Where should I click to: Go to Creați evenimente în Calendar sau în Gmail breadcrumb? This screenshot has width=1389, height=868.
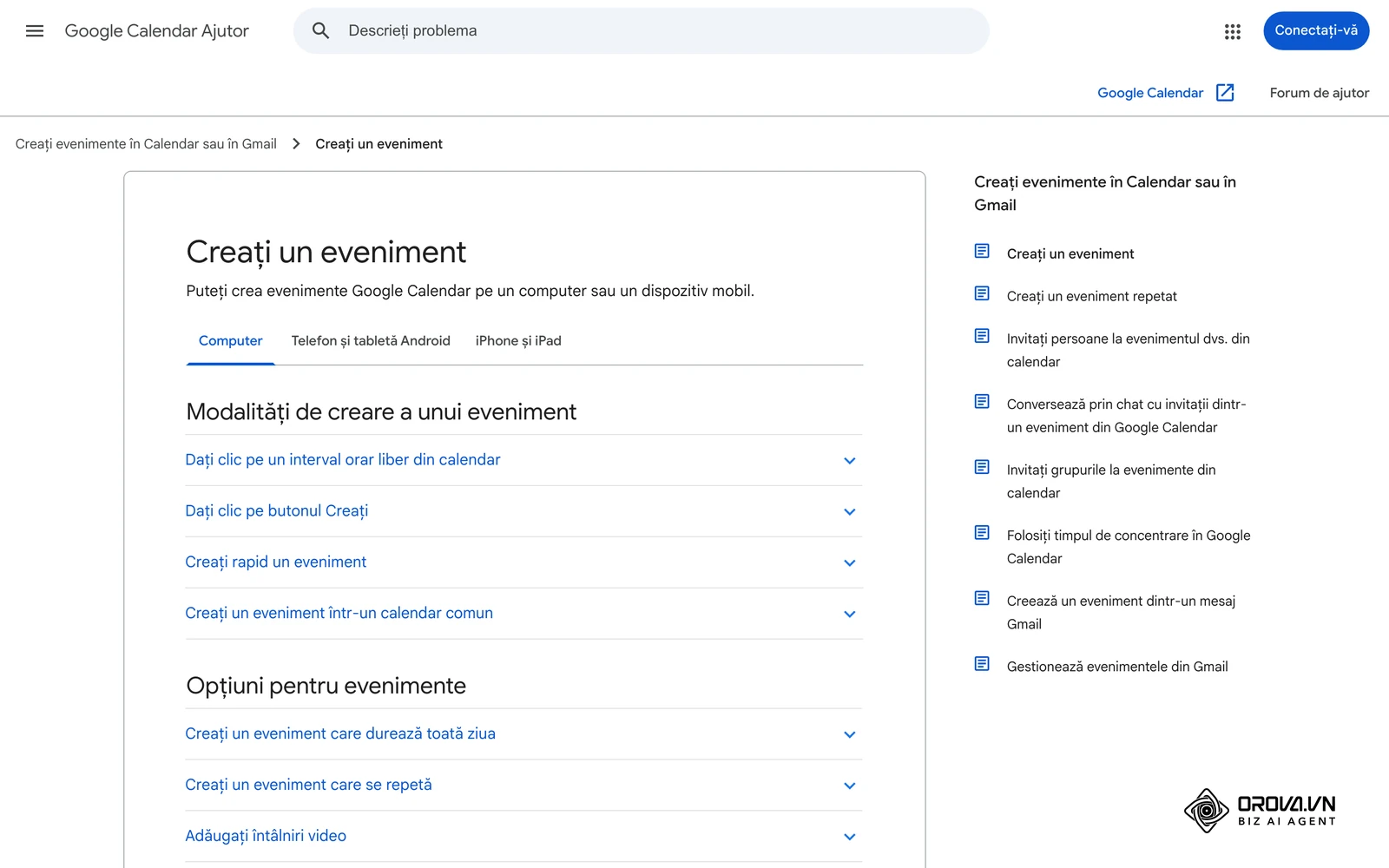pos(146,144)
